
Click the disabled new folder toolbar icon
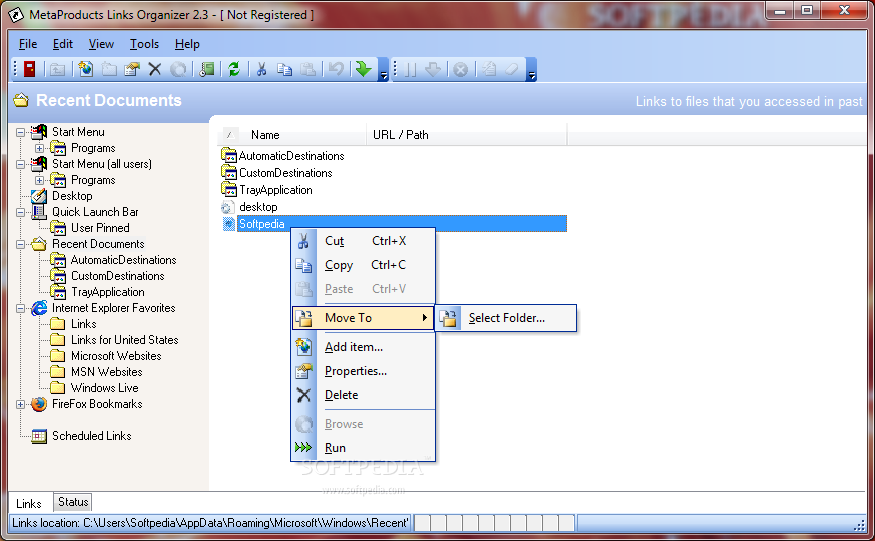(x=109, y=69)
